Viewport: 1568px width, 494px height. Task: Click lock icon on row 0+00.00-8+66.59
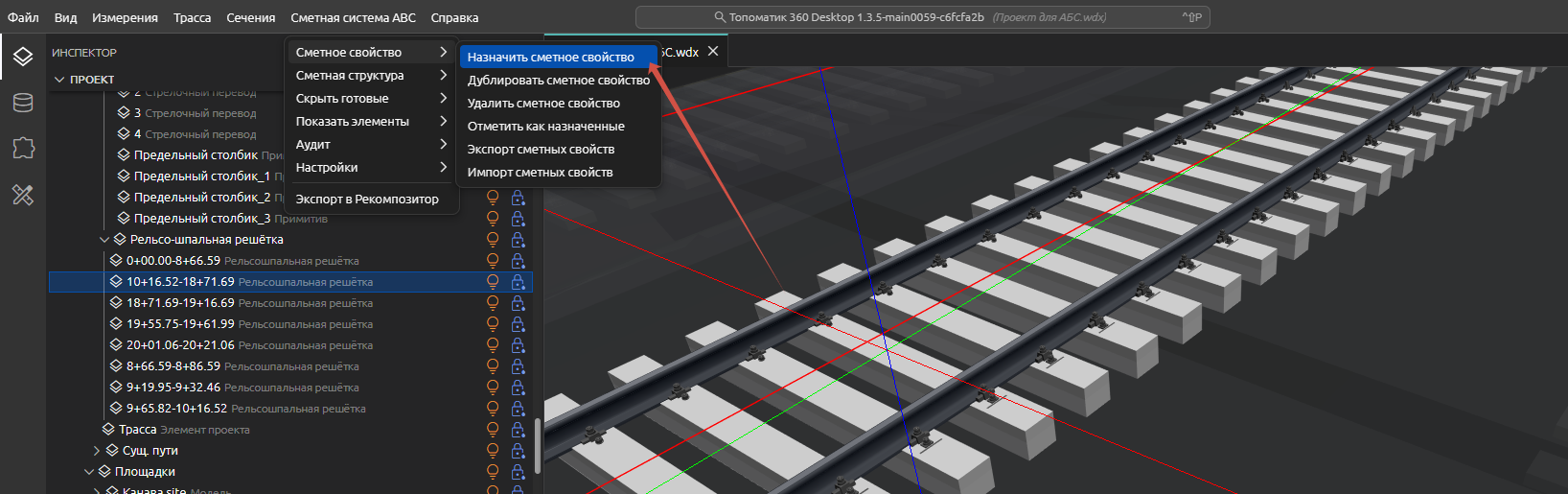click(518, 261)
